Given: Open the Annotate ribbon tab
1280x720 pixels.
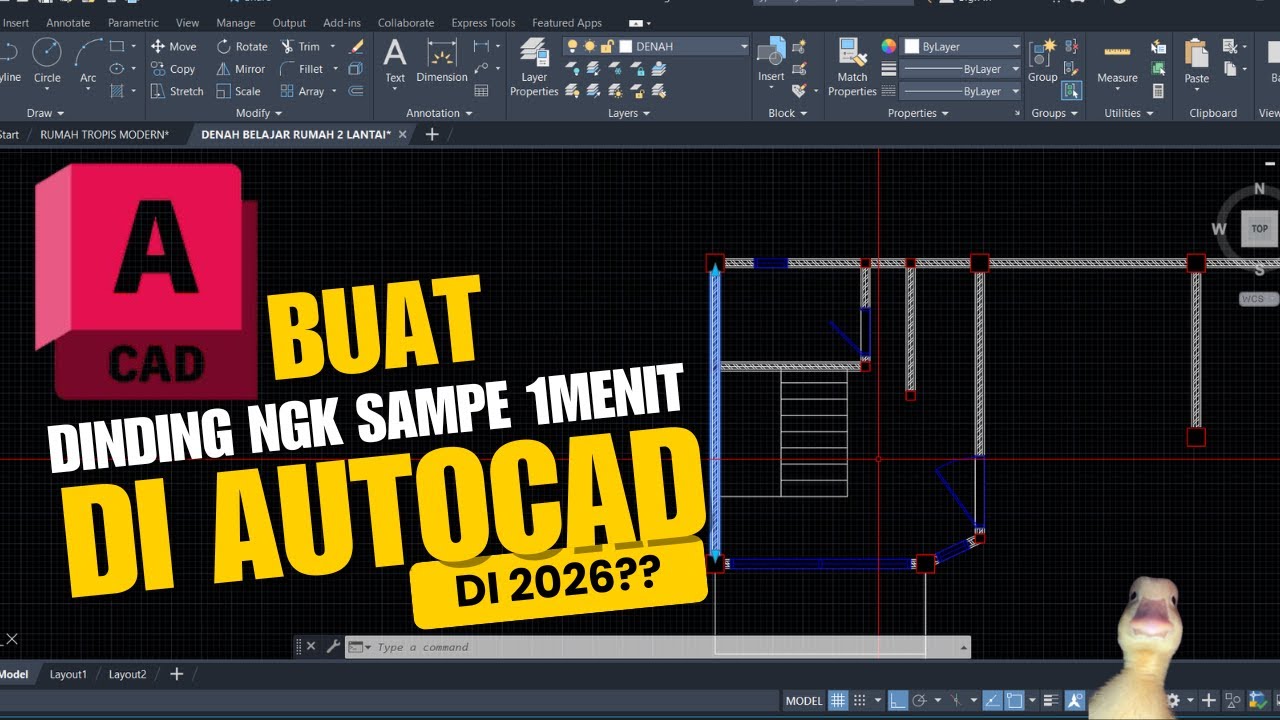Looking at the screenshot, I should 68,23.
